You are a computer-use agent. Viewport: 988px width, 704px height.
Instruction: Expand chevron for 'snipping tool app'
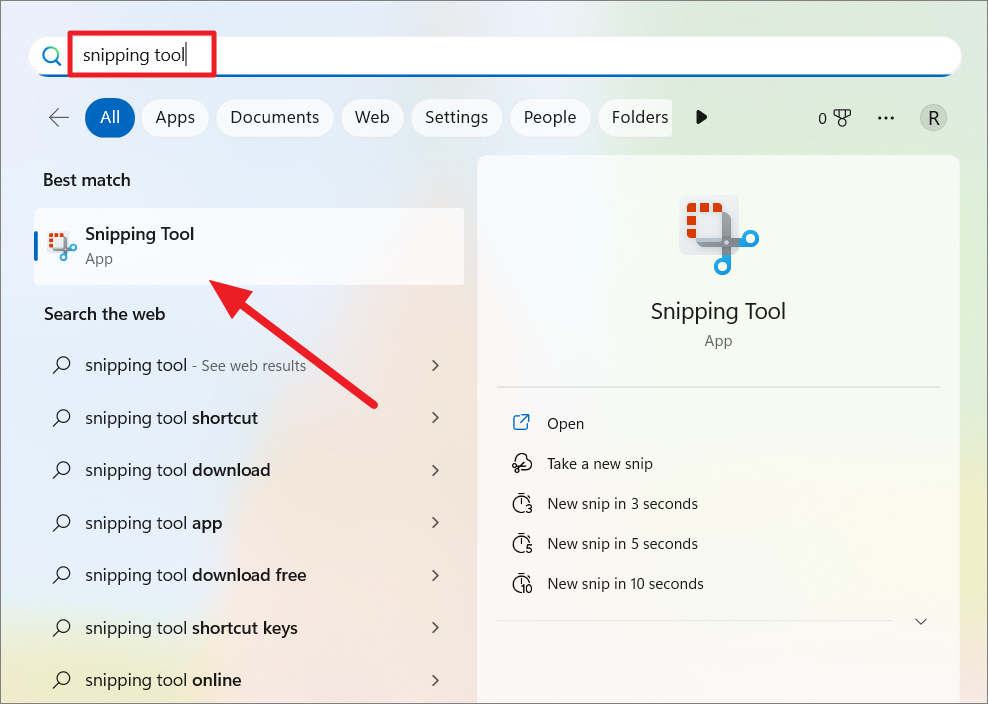click(x=435, y=522)
